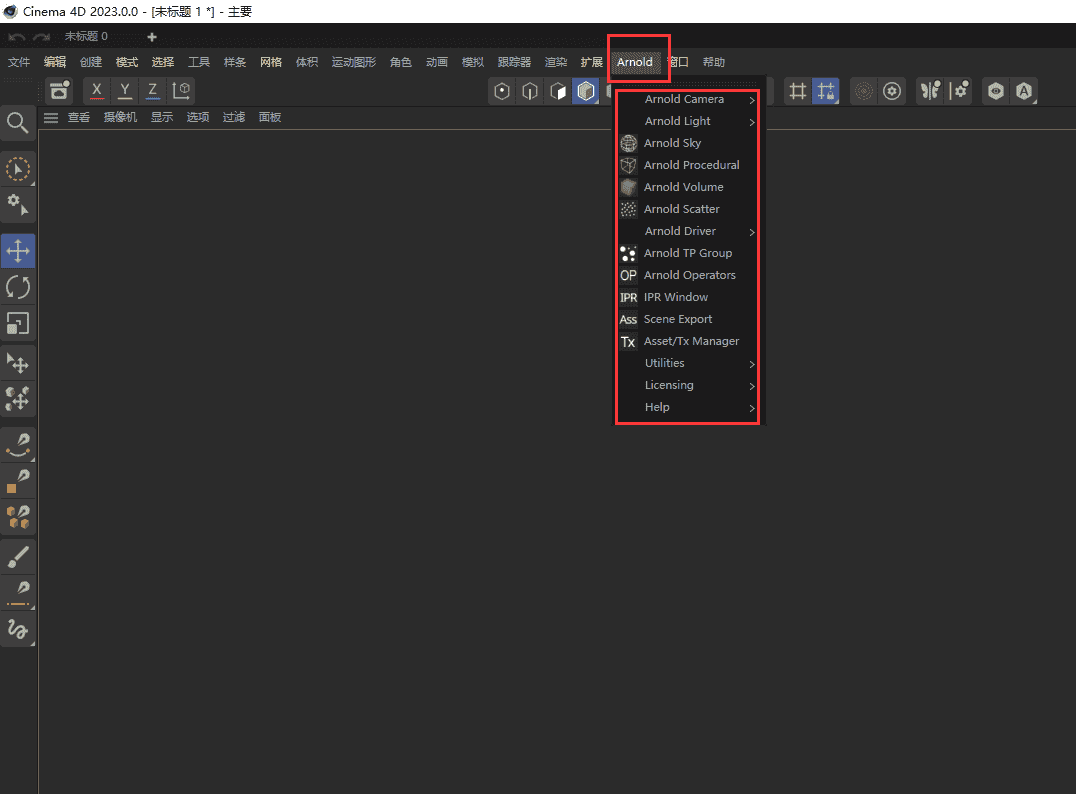The width and height of the screenshot is (1076, 794).
Task: Toggle the Y axis lock
Action: point(124,90)
